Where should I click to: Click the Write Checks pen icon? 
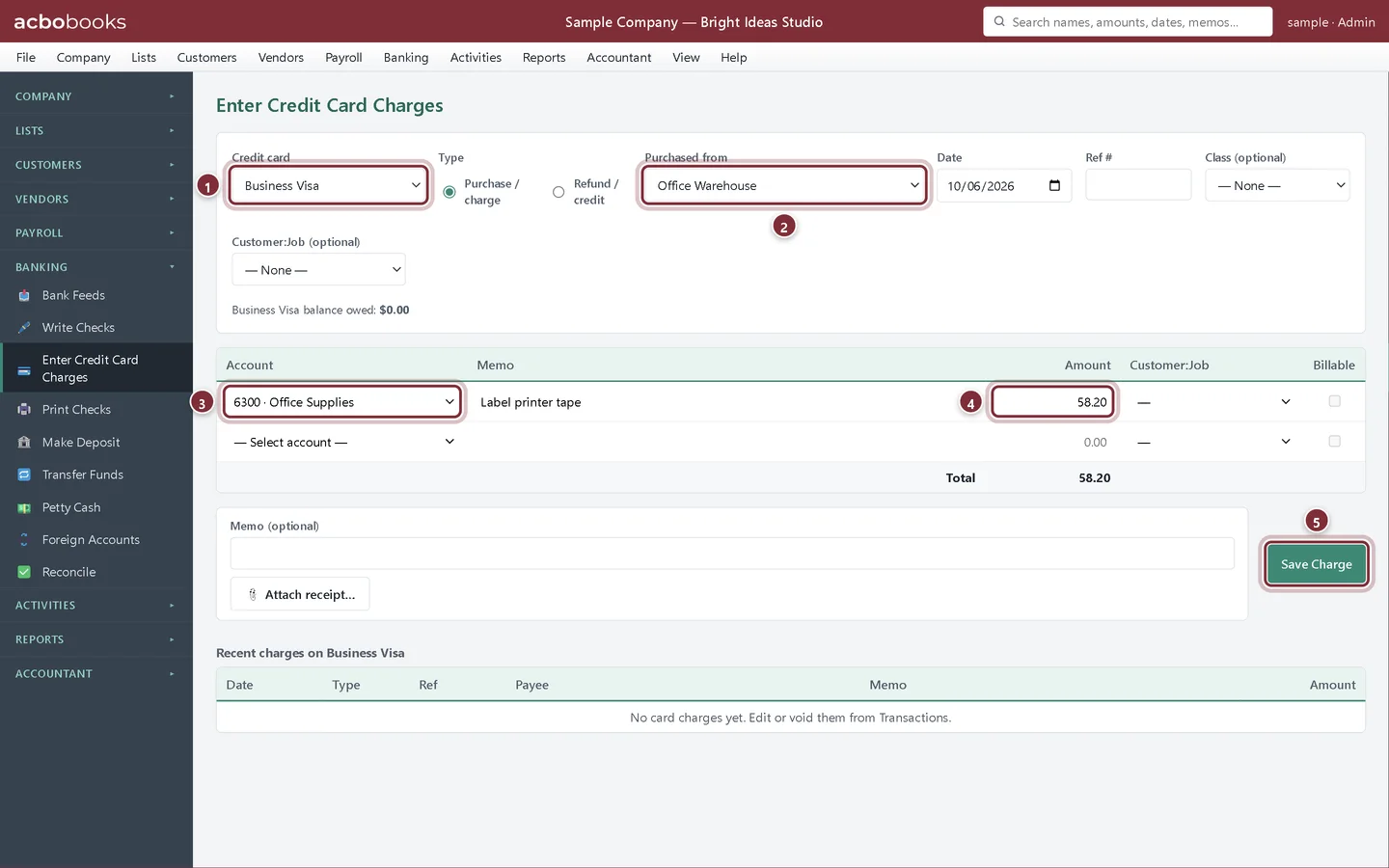click(x=24, y=328)
